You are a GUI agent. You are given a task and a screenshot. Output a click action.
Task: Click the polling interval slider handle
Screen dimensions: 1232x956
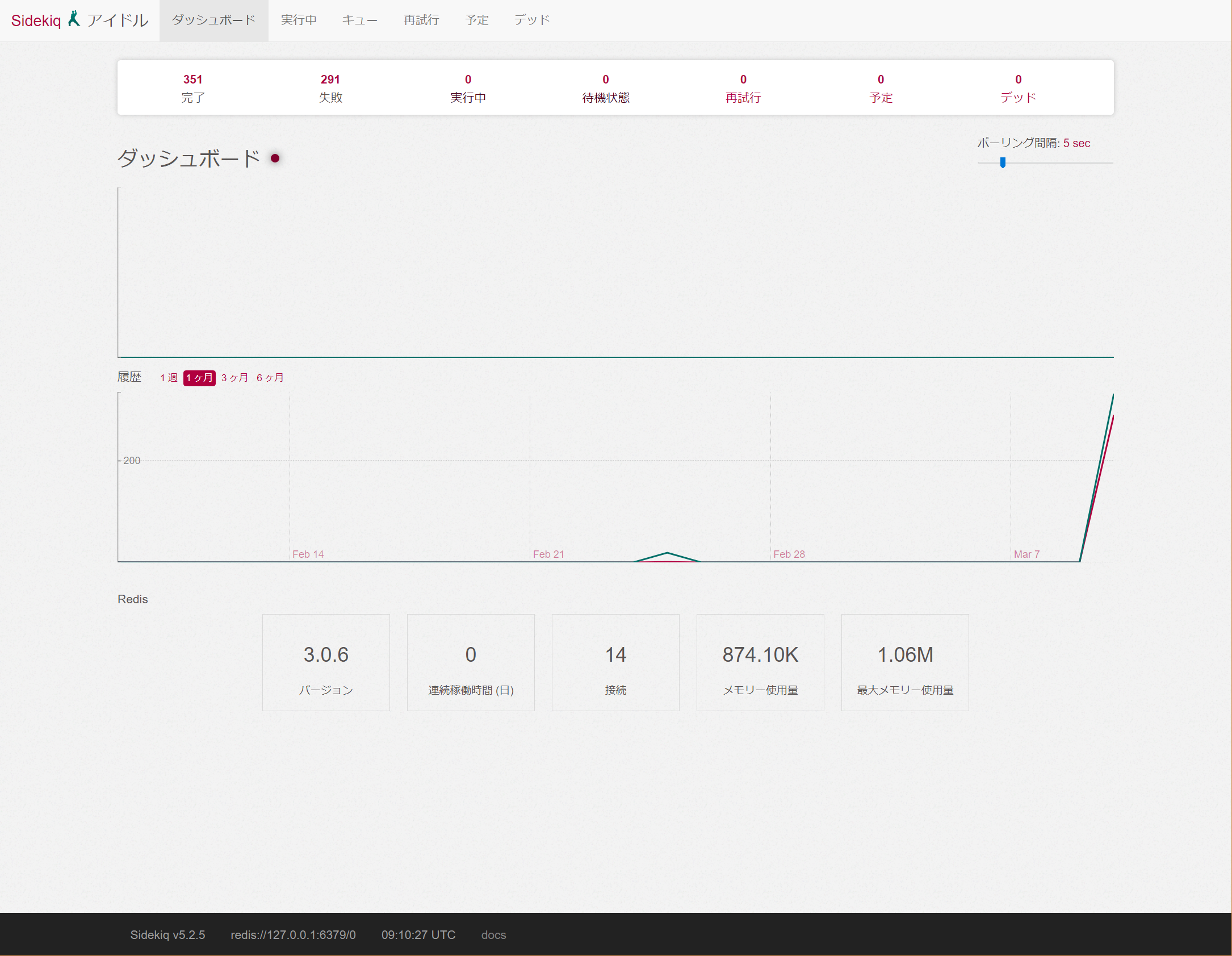(1003, 163)
